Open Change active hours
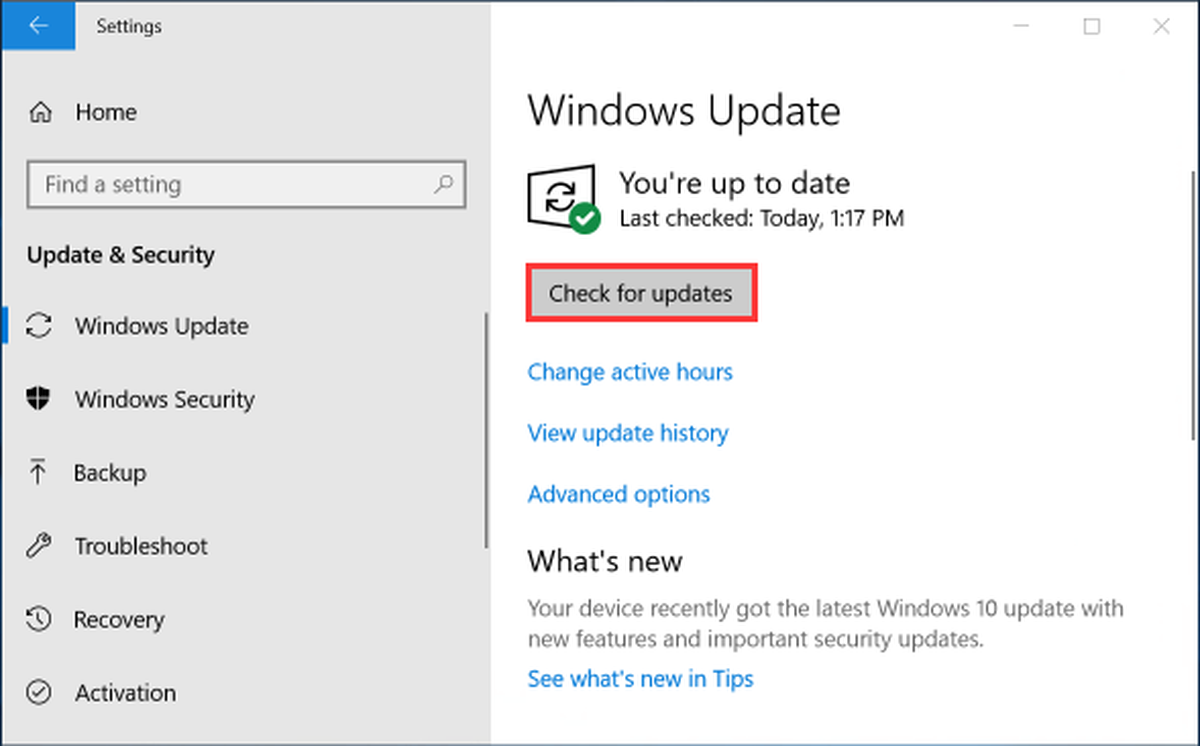This screenshot has width=1200, height=746. point(630,372)
